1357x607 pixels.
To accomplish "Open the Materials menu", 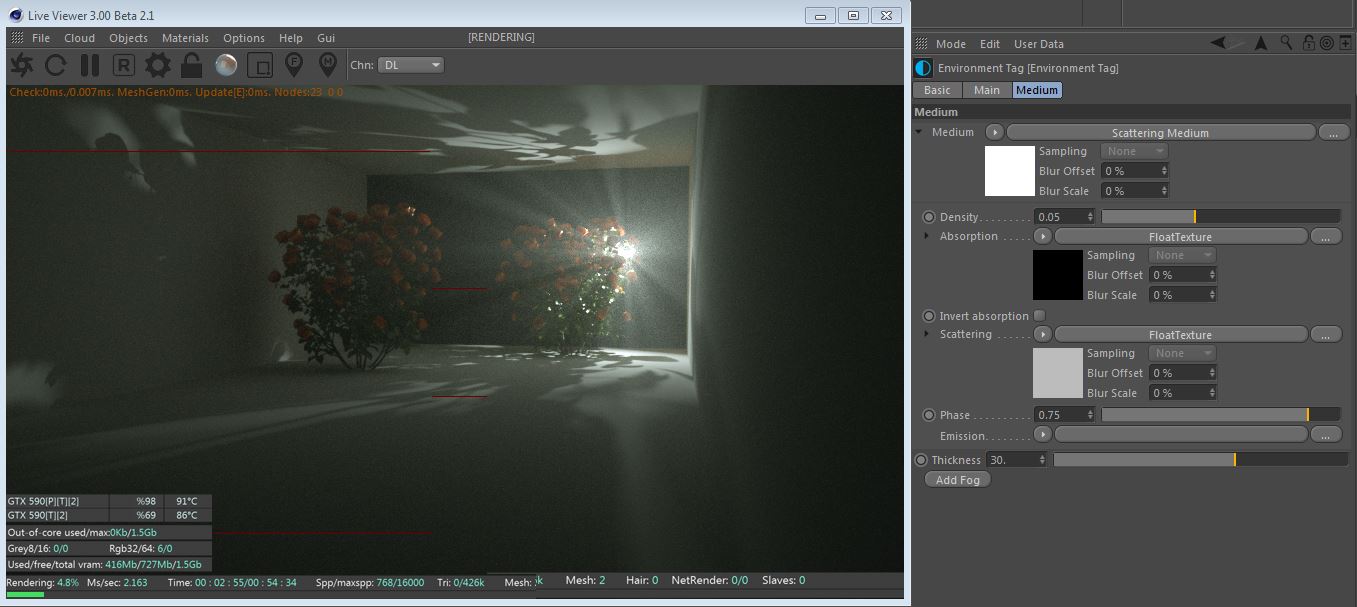I will pyautogui.click(x=185, y=38).
